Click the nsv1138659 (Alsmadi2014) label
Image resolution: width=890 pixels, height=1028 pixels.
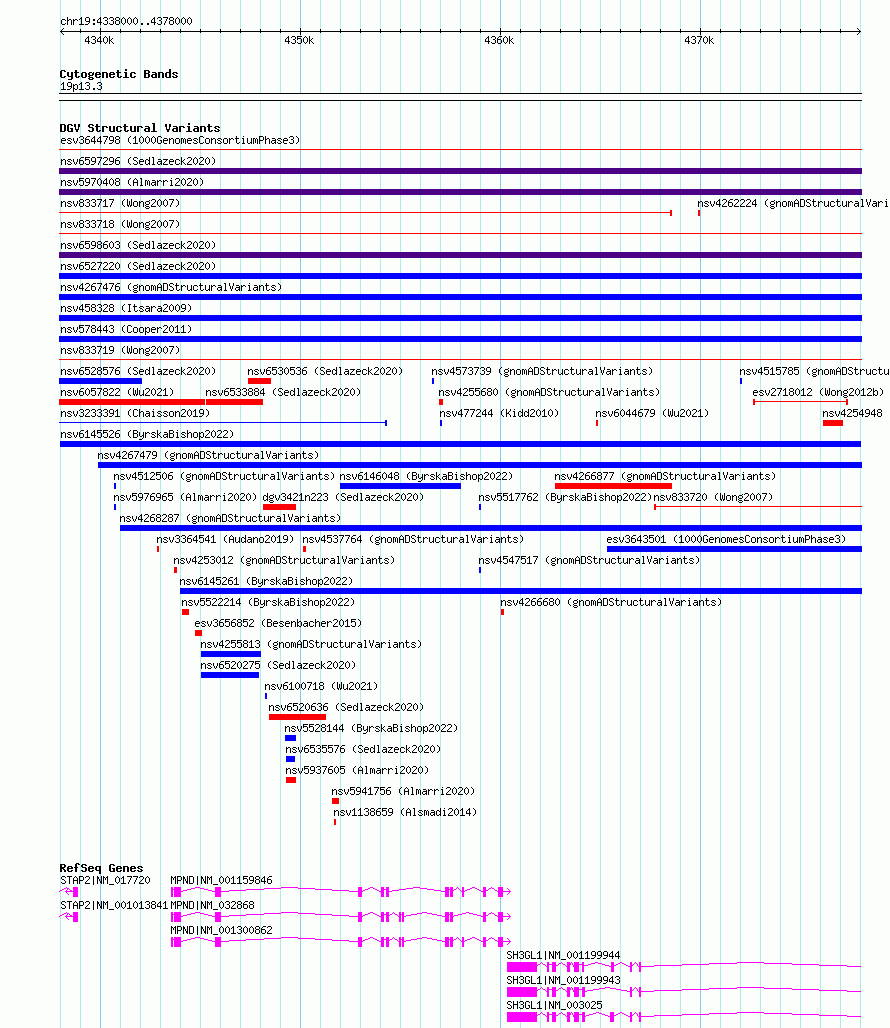tap(405, 812)
